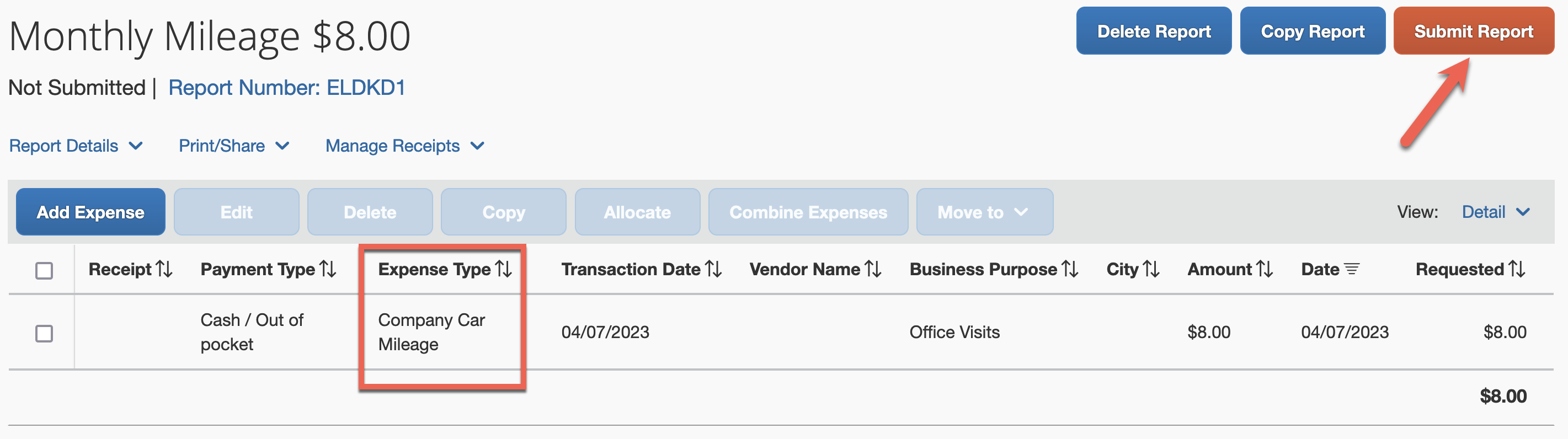Open the Print/Share dropdown menu
Viewport: 1568px width, 439px height.
(234, 146)
